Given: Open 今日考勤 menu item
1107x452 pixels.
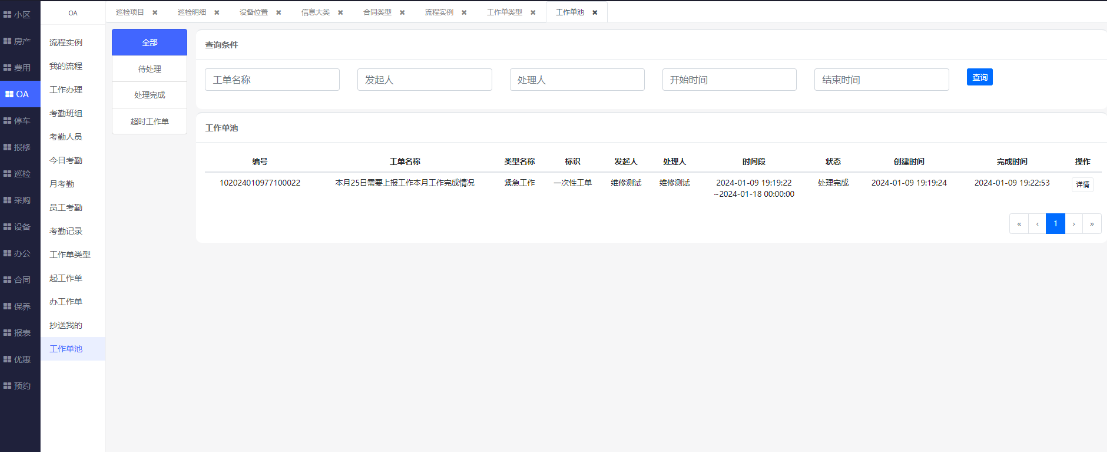Looking at the screenshot, I should [x=66, y=160].
